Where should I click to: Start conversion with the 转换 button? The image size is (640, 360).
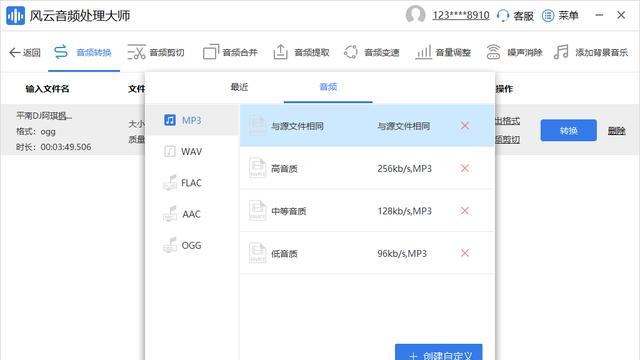pos(569,130)
